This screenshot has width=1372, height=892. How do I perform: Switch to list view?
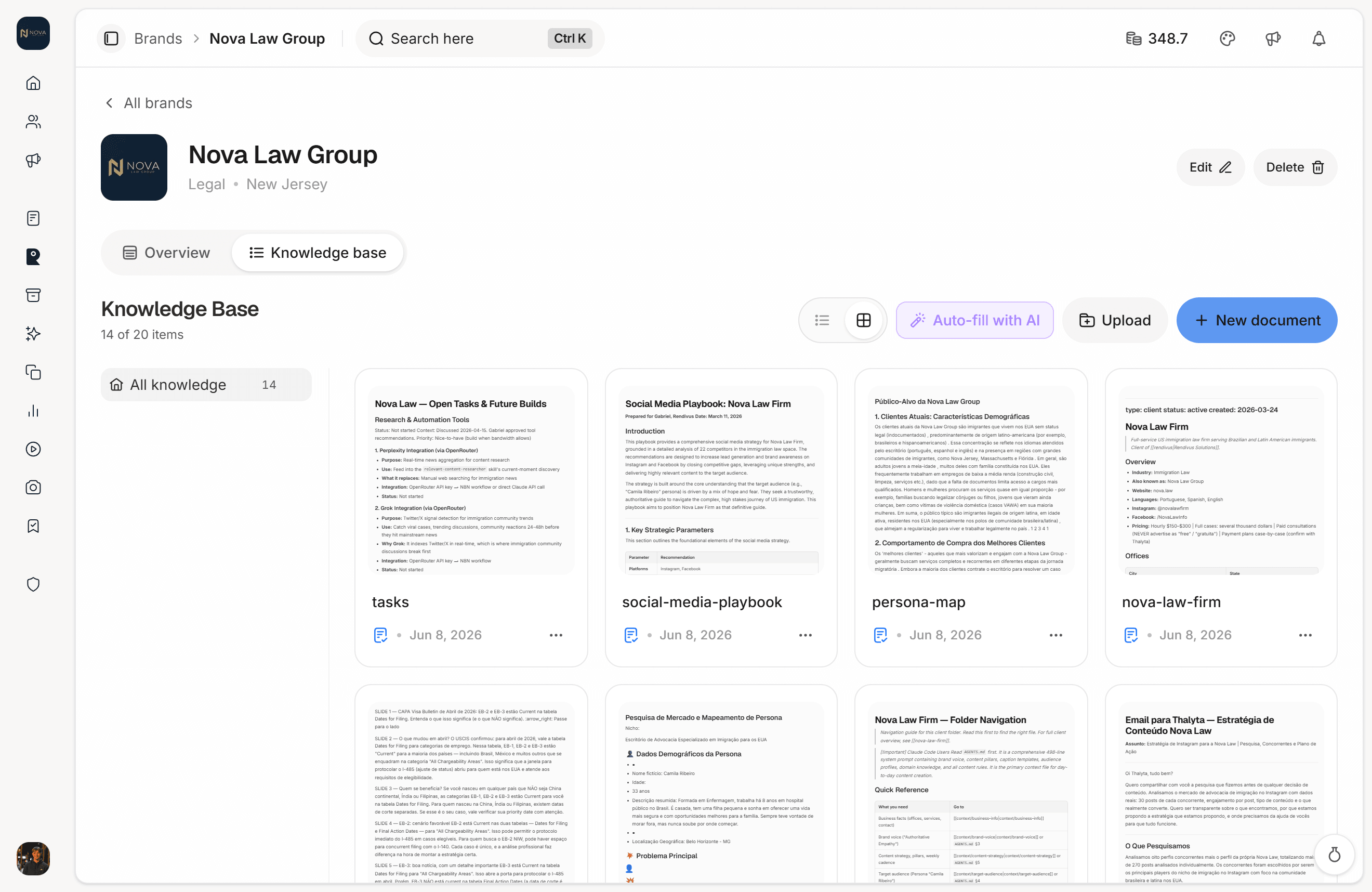coord(822,320)
